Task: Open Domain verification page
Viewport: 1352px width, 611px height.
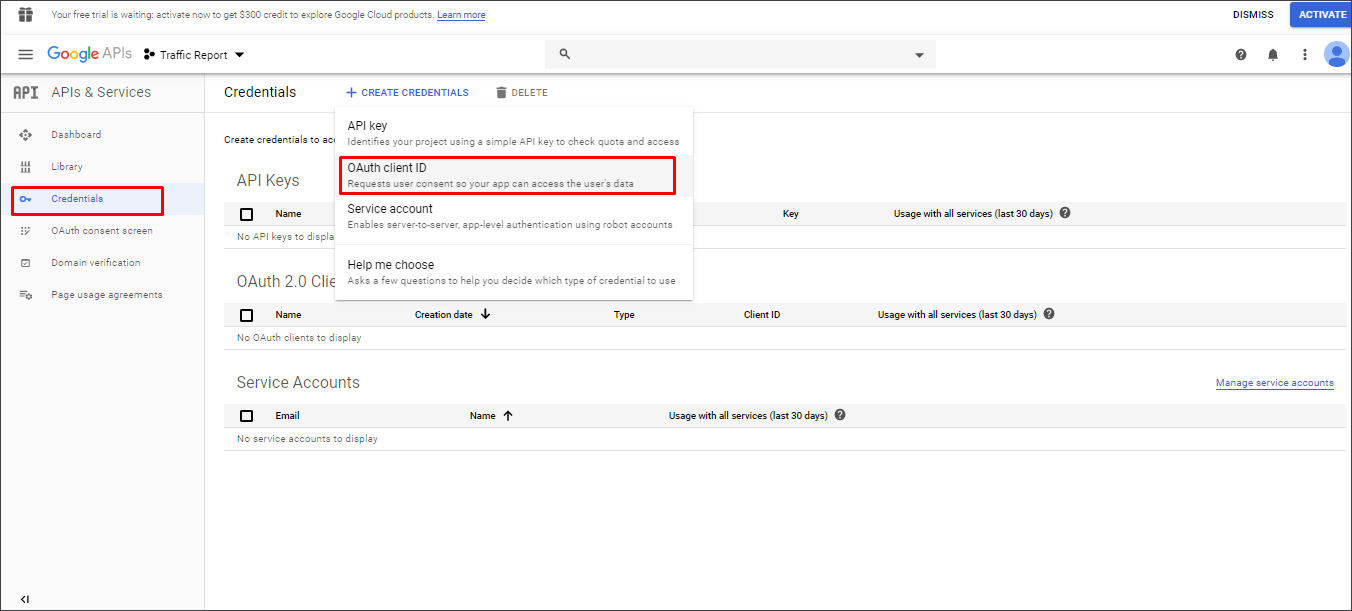Action: [x=96, y=263]
